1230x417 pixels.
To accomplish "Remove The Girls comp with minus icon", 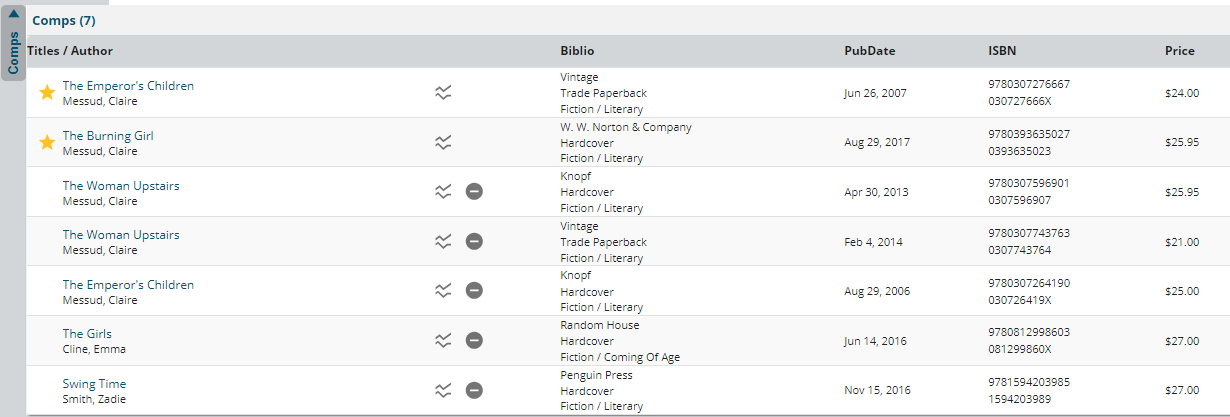I will click(474, 340).
